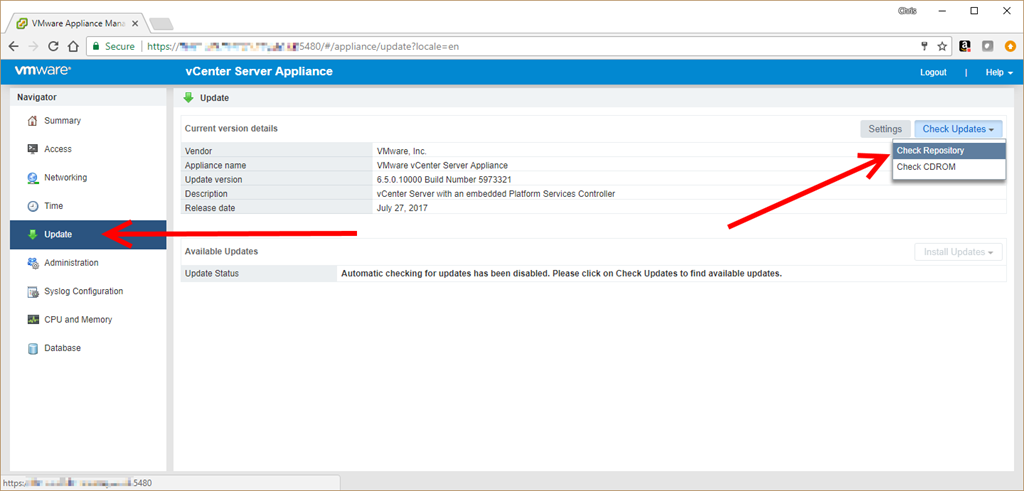Open a new browser tab
This screenshot has width=1024, height=491.
[161, 24]
